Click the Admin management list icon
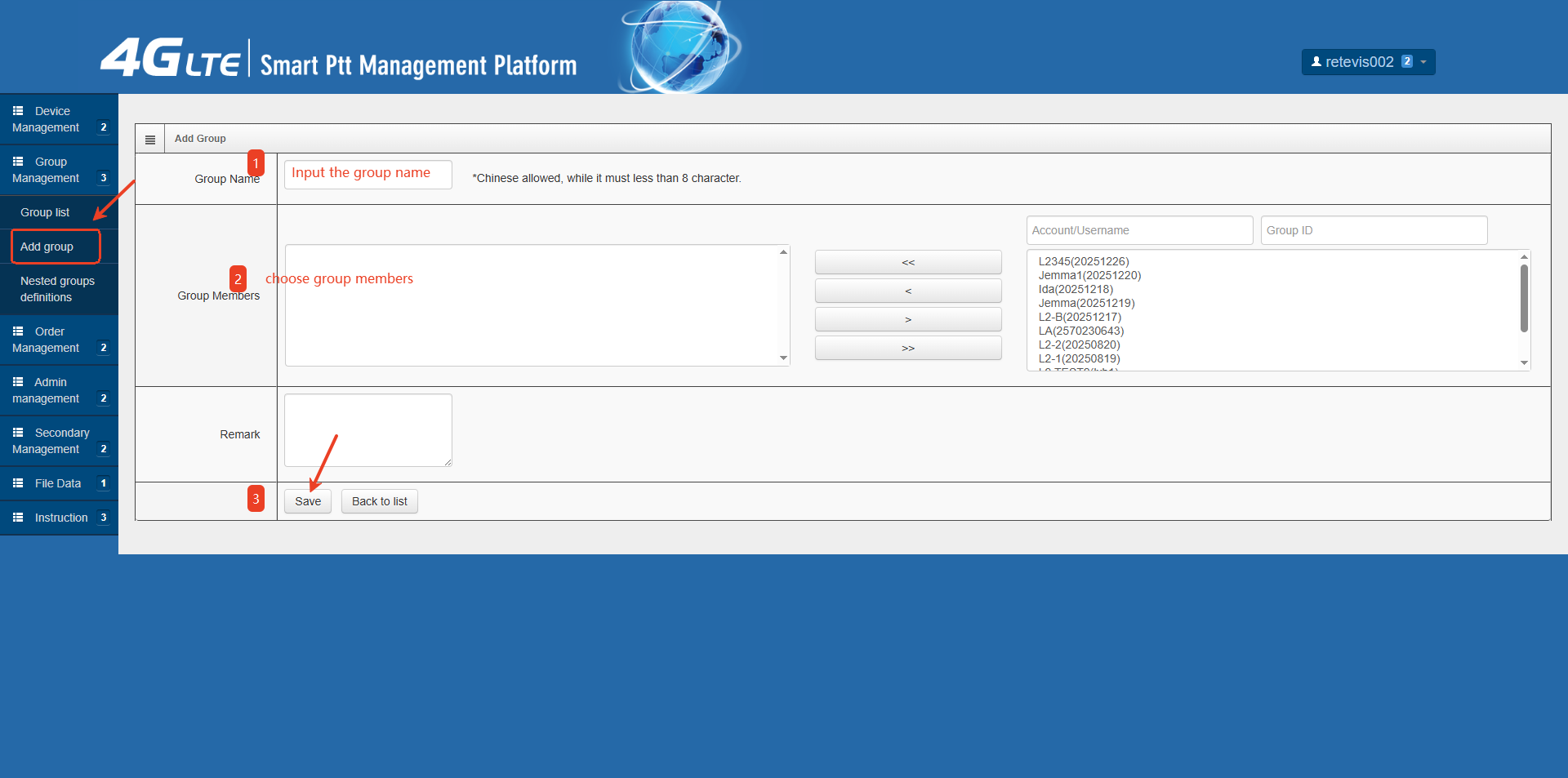 (x=18, y=382)
